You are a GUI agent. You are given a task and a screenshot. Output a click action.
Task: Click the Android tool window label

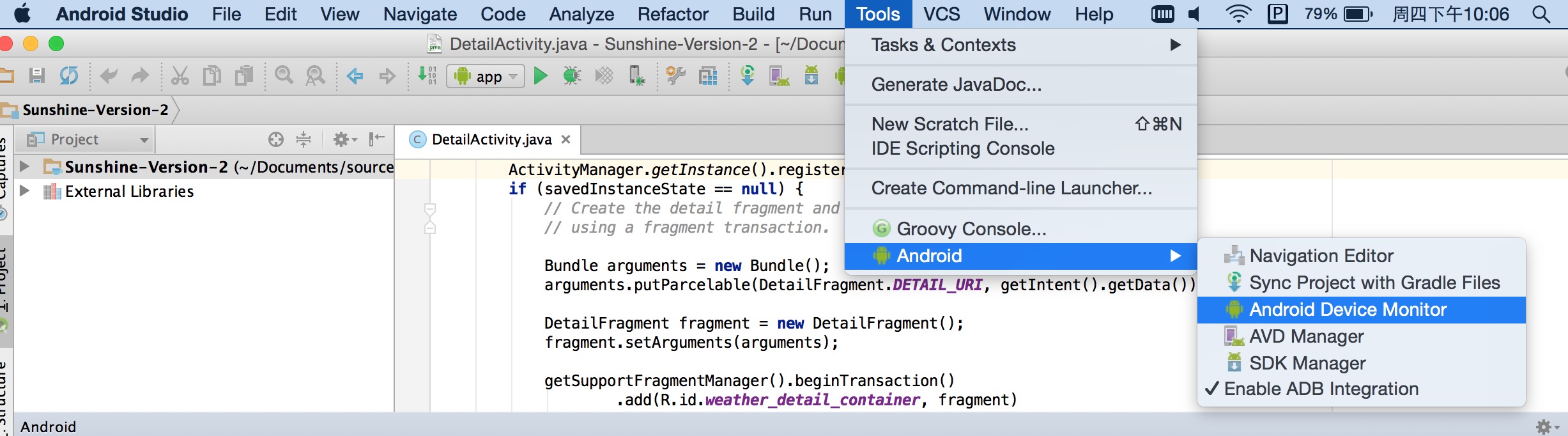point(48,427)
